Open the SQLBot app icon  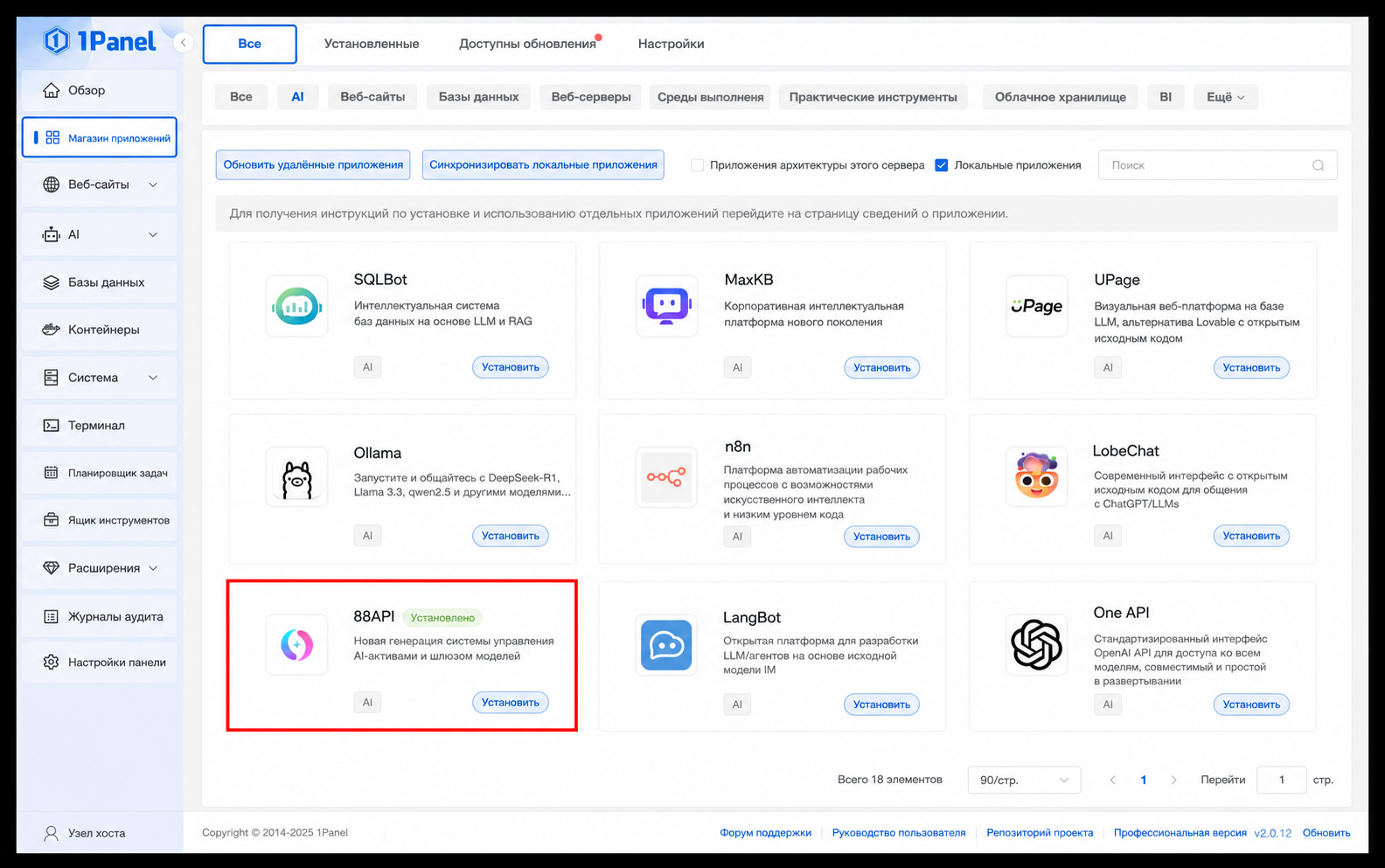click(x=297, y=307)
